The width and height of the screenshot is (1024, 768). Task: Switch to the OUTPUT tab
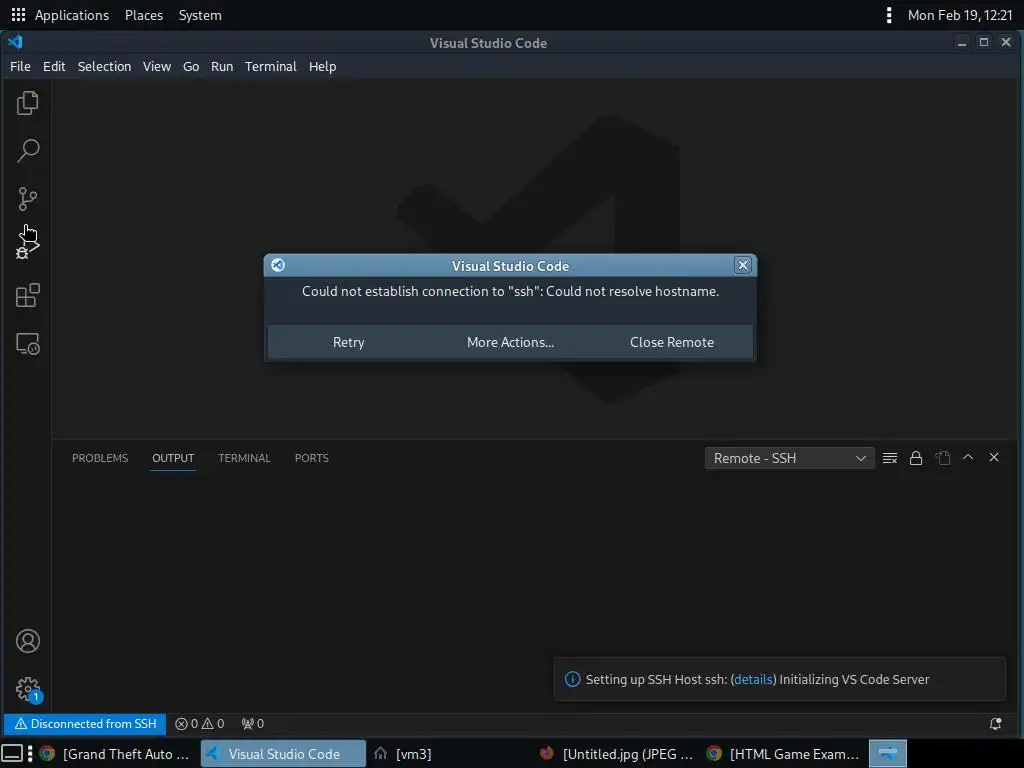(173, 458)
